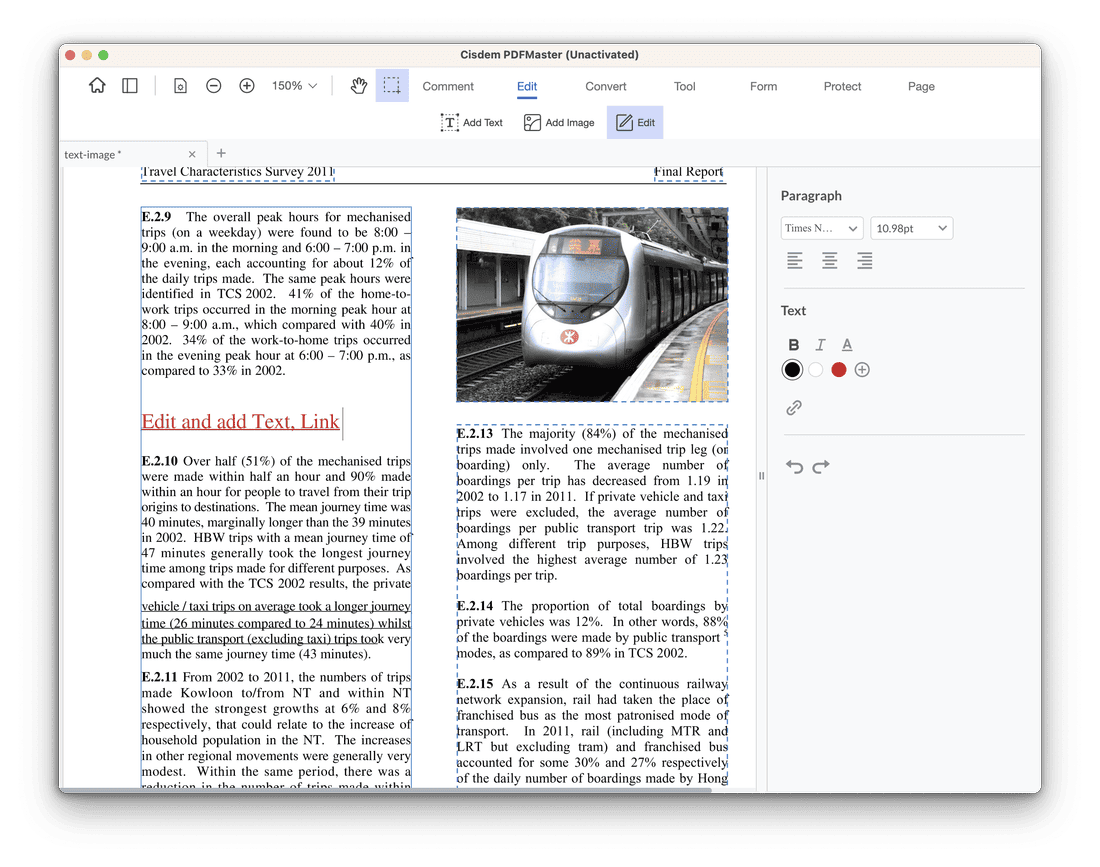Click the green window zoom button
1100x867 pixels.
103,55
